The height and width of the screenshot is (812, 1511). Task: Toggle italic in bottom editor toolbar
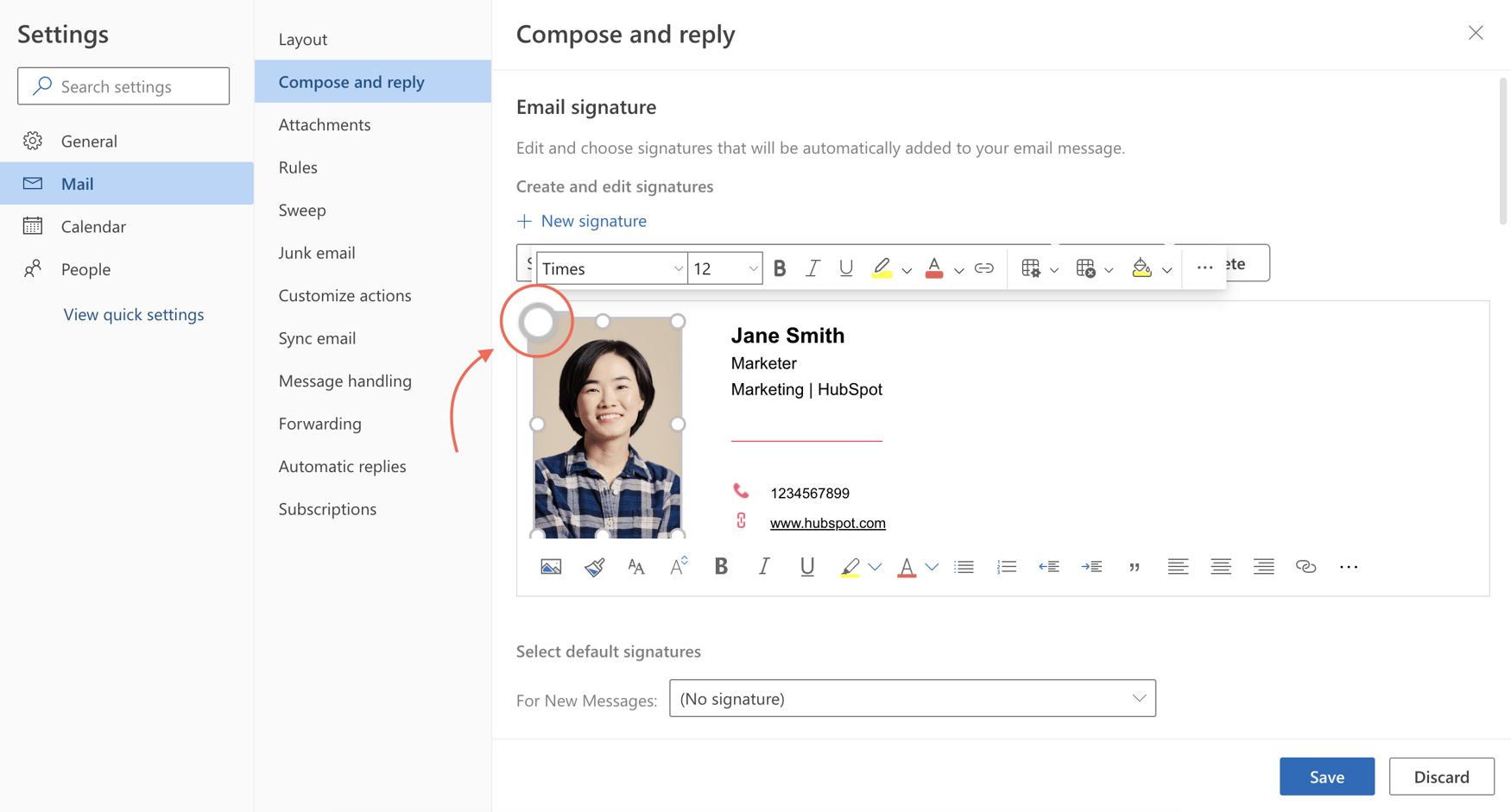coord(763,566)
